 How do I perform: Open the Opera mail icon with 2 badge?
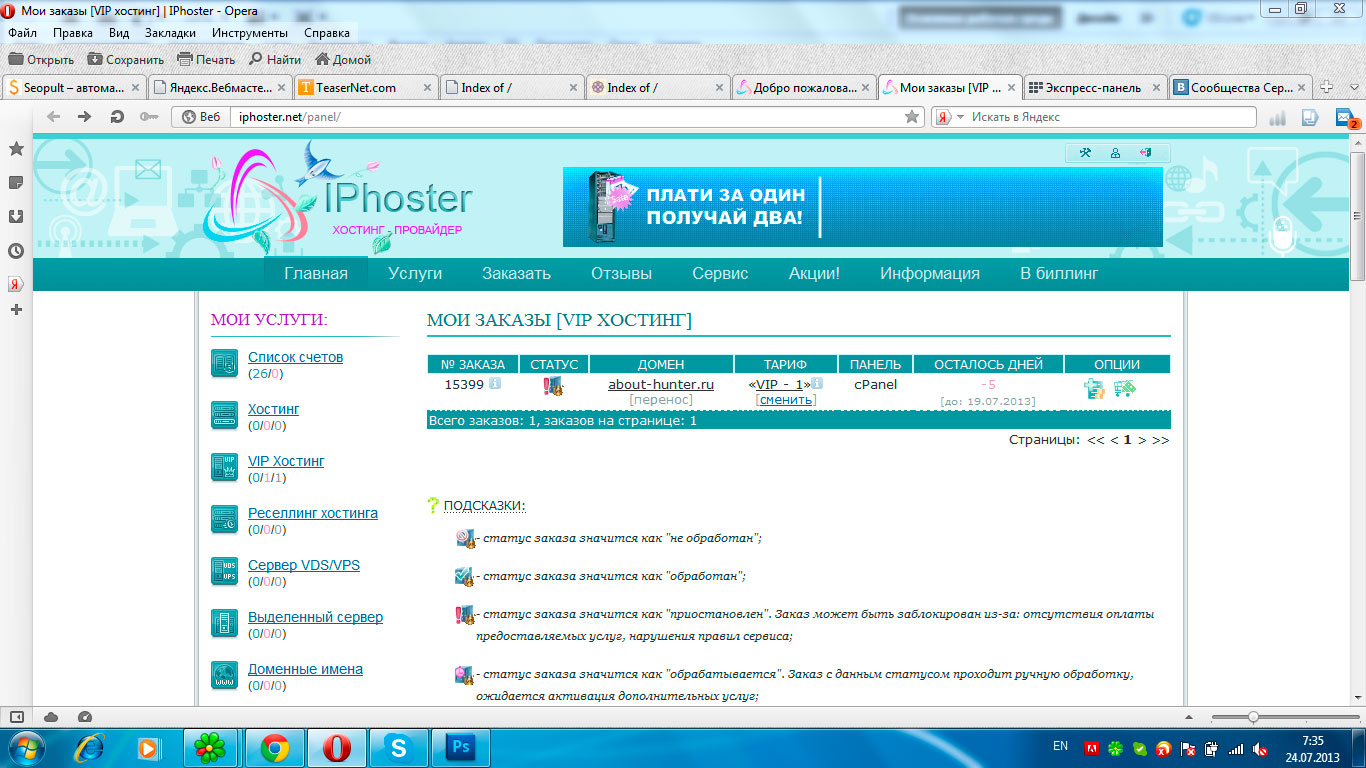tap(1346, 118)
